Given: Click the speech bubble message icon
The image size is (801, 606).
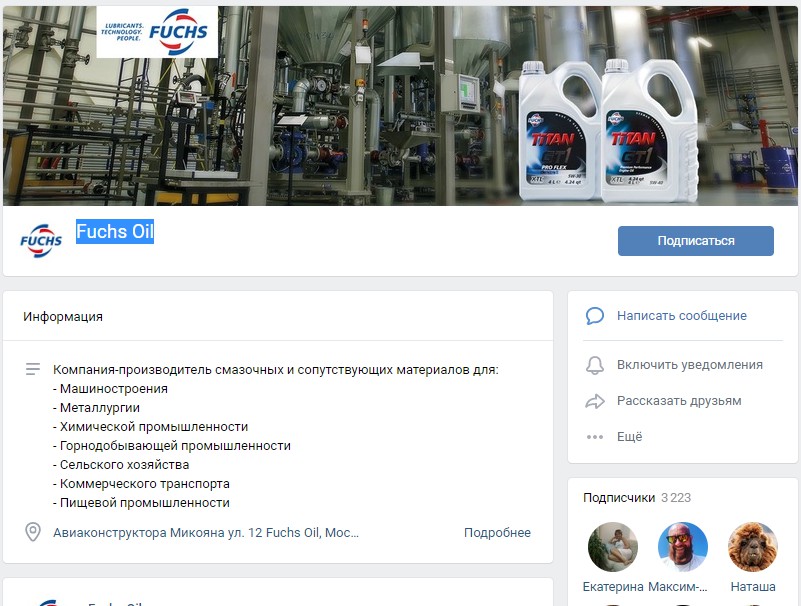Looking at the screenshot, I should pyautogui.click(x=595, y=316).
